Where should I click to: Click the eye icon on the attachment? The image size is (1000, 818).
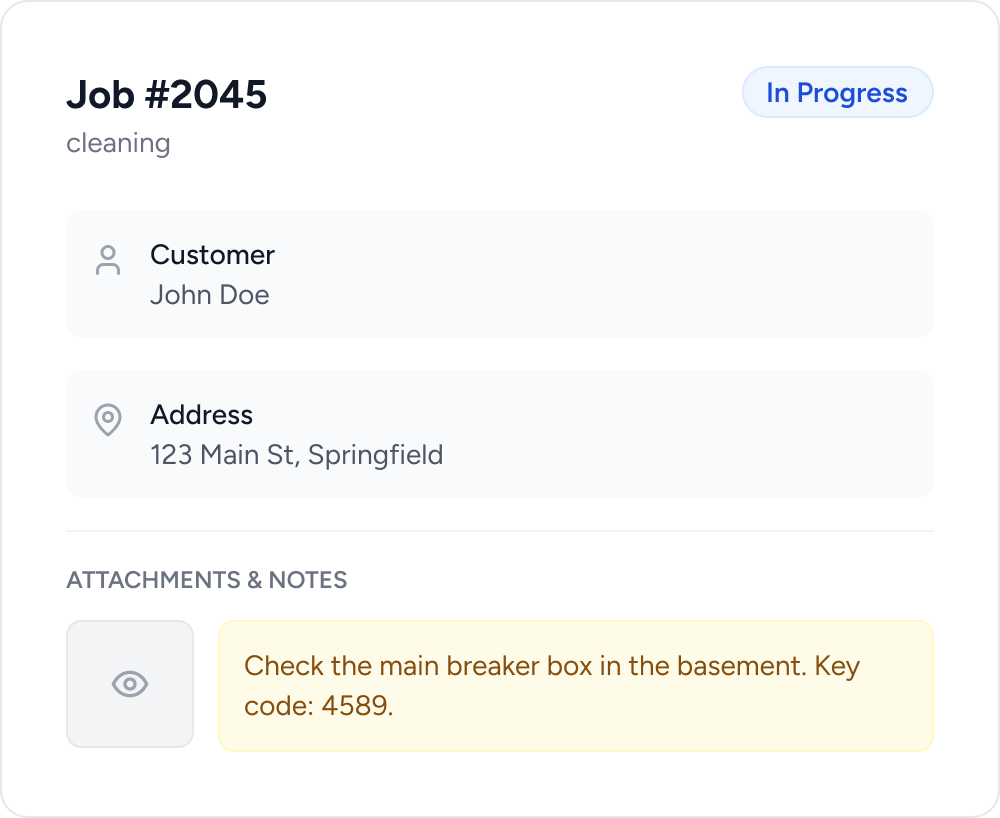130,684
